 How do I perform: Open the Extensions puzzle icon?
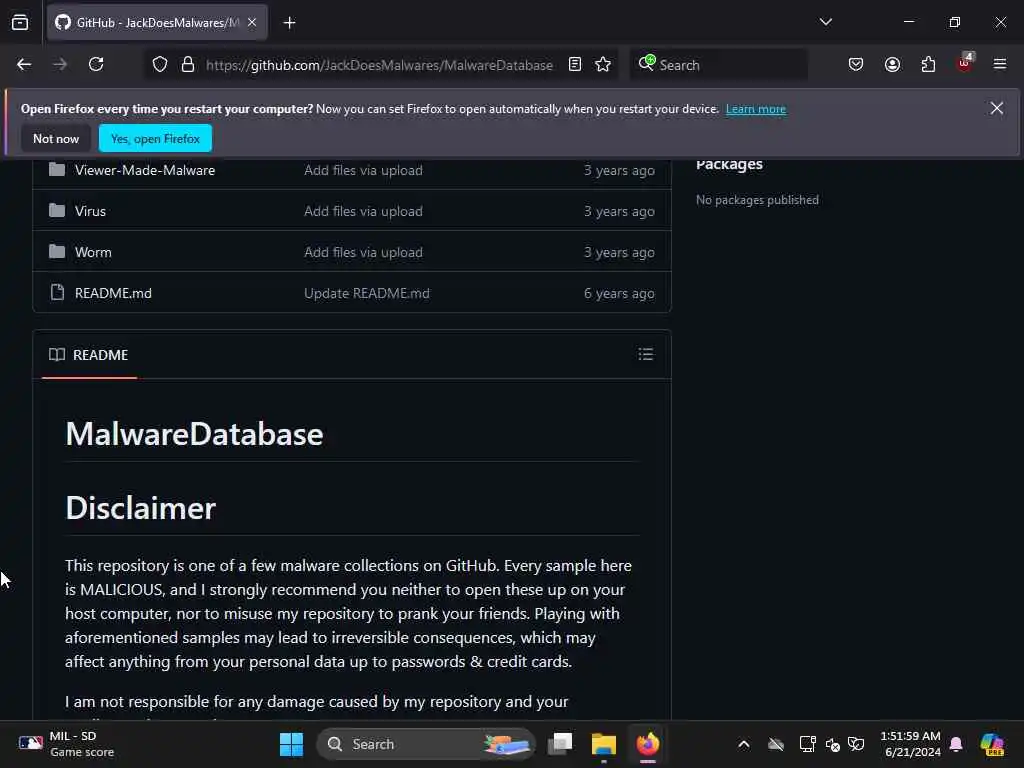click(x=928, y=64)
